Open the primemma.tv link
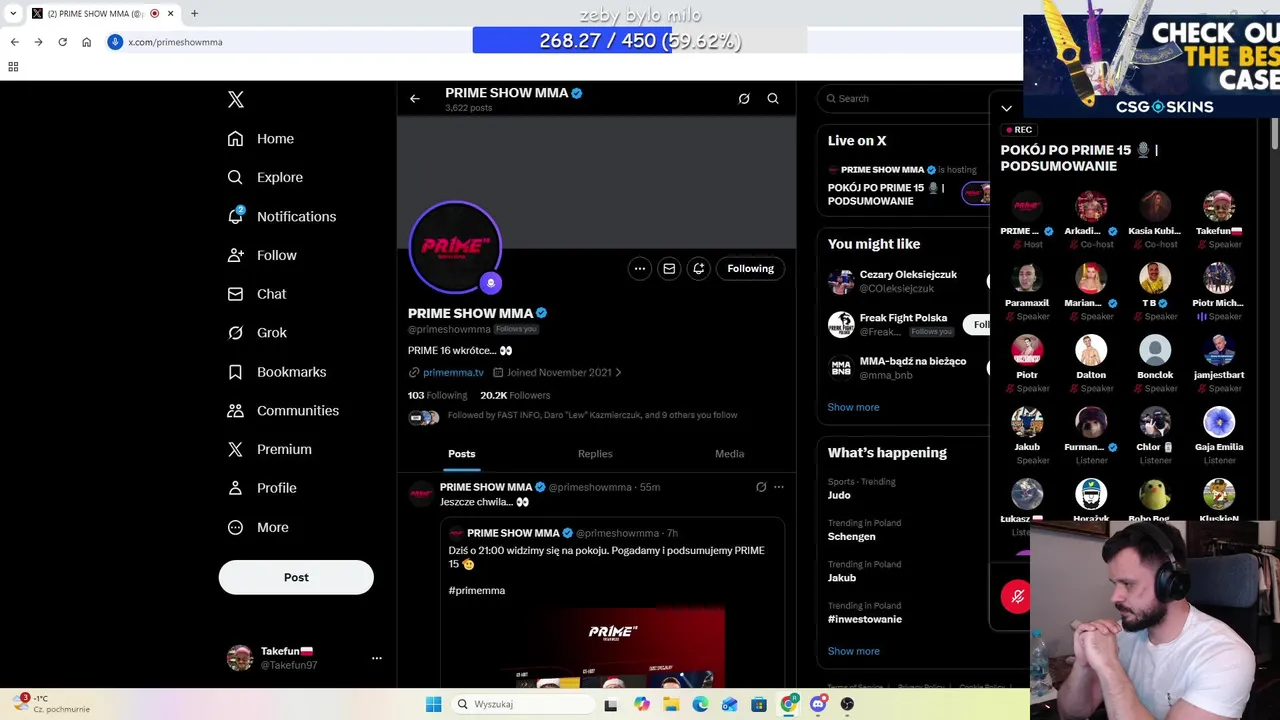 pos(453,372)
